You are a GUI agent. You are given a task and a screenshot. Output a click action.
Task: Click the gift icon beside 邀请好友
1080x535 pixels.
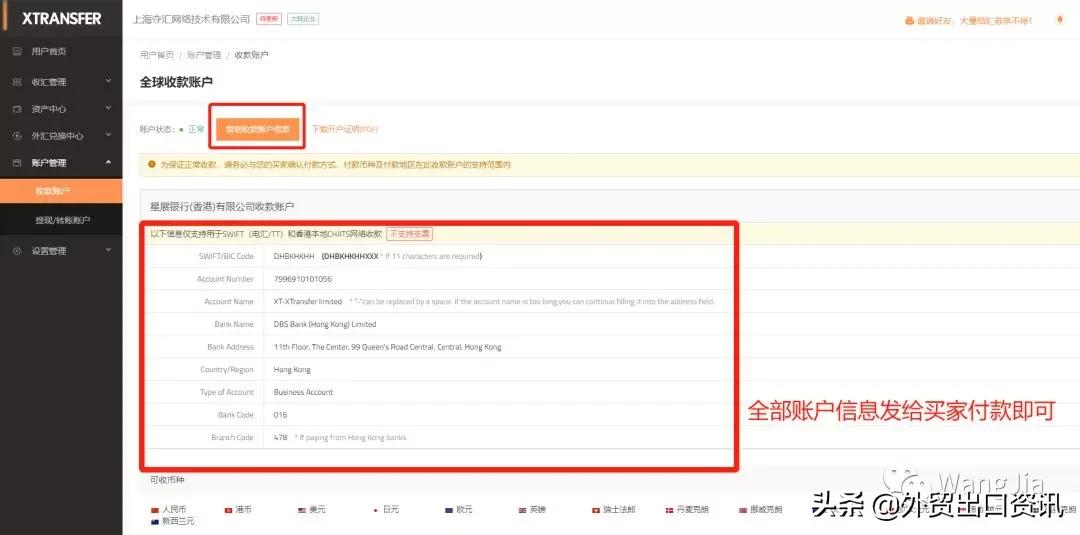909,21
